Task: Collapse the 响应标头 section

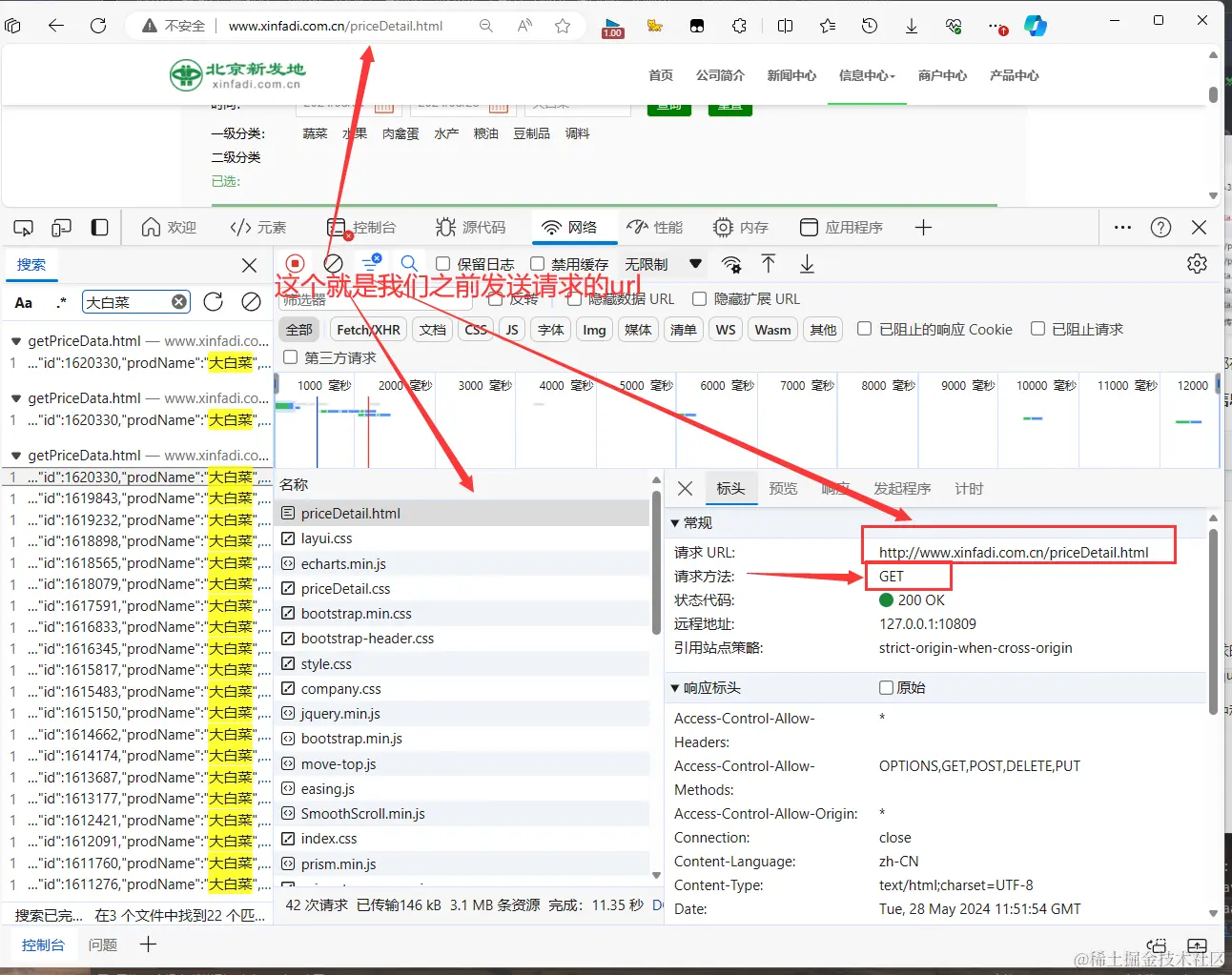Action: 675,688
